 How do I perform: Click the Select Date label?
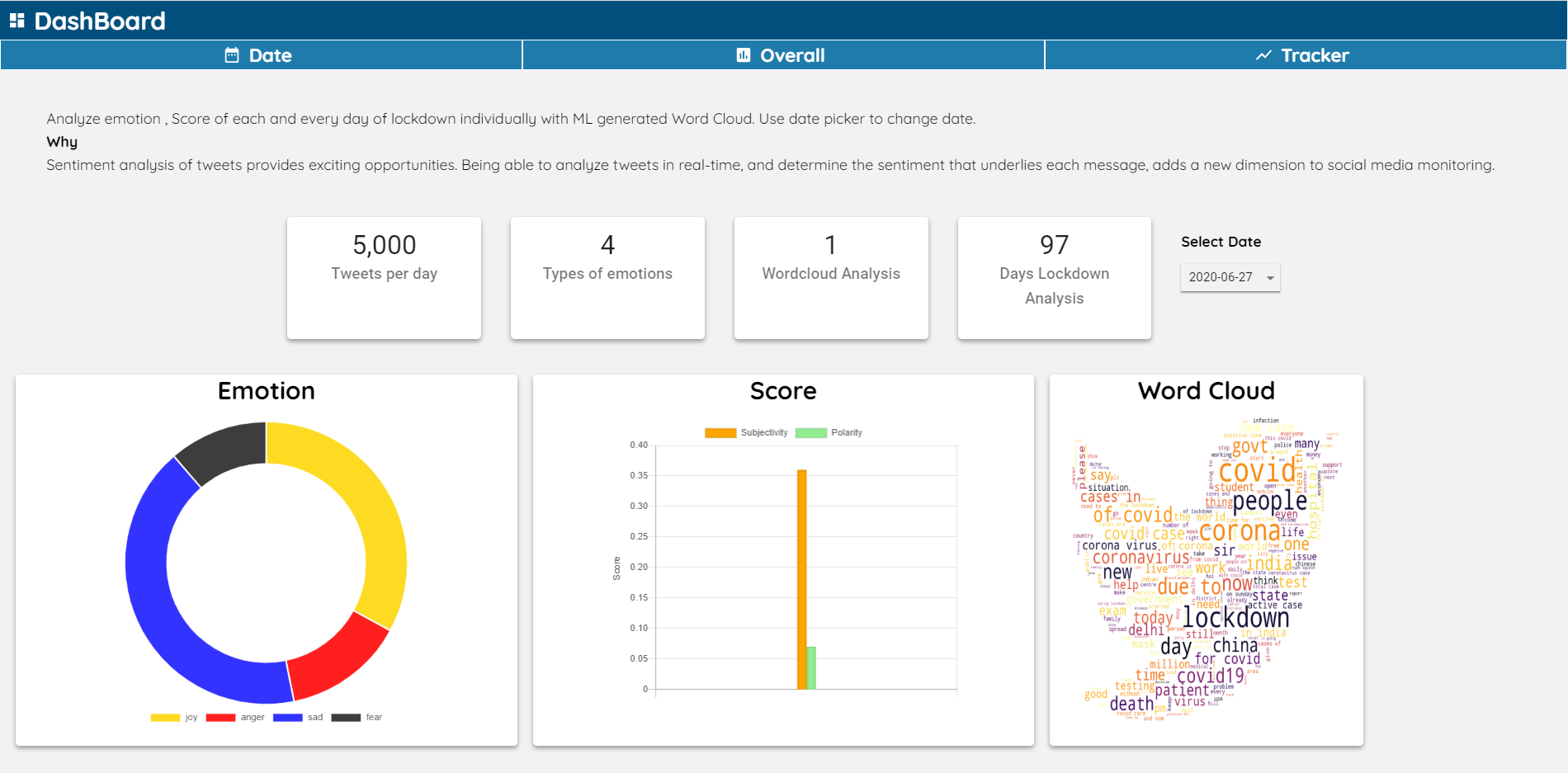point(1221,242)
